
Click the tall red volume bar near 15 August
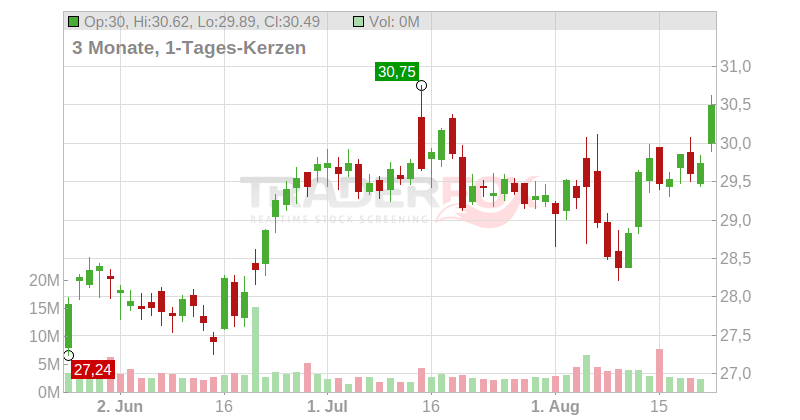point(659,370)
